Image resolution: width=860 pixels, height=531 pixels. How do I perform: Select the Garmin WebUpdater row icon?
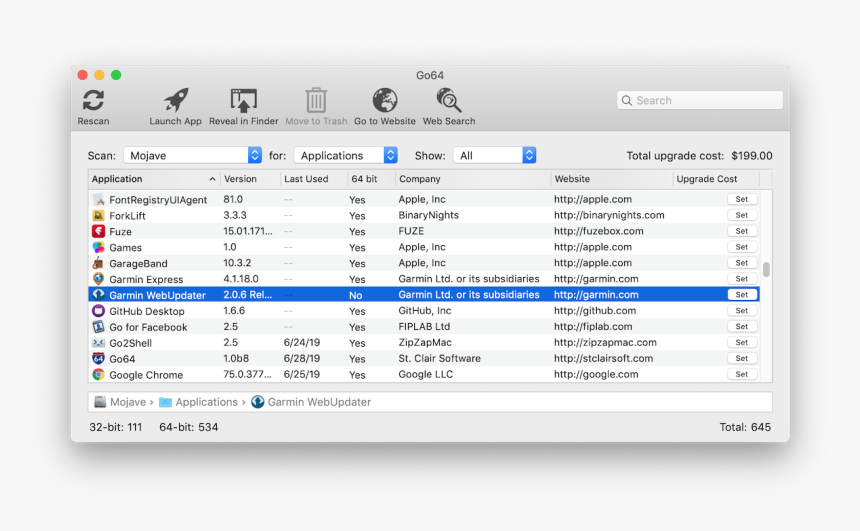coord(98,295)
